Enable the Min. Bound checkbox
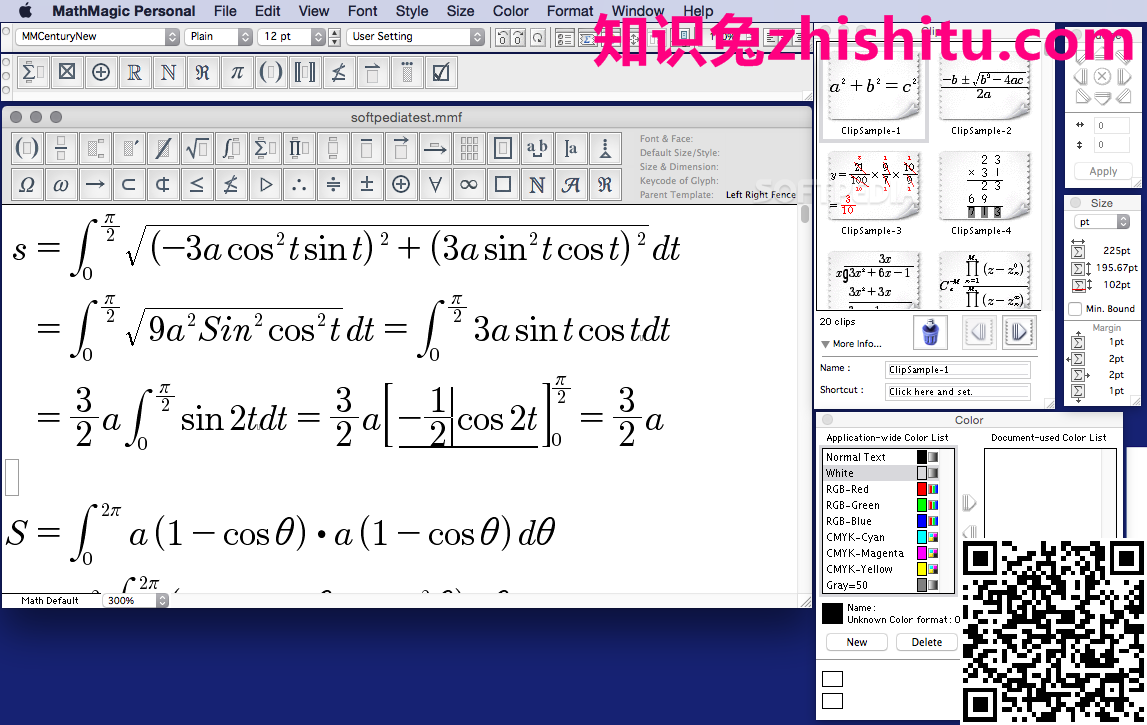This screenshot has width=1147, height=725. [1076, 309]
